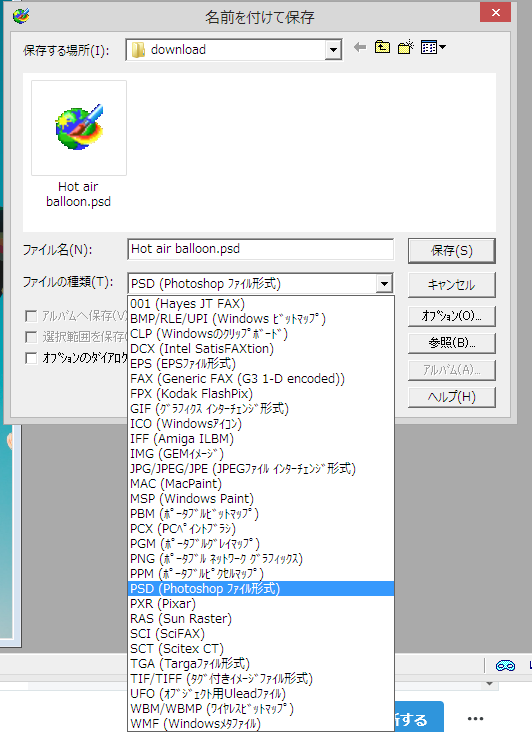Click the ヘルプ(H) help button
The width and height of the screenshot is (532, 732).
coord(451,397)
